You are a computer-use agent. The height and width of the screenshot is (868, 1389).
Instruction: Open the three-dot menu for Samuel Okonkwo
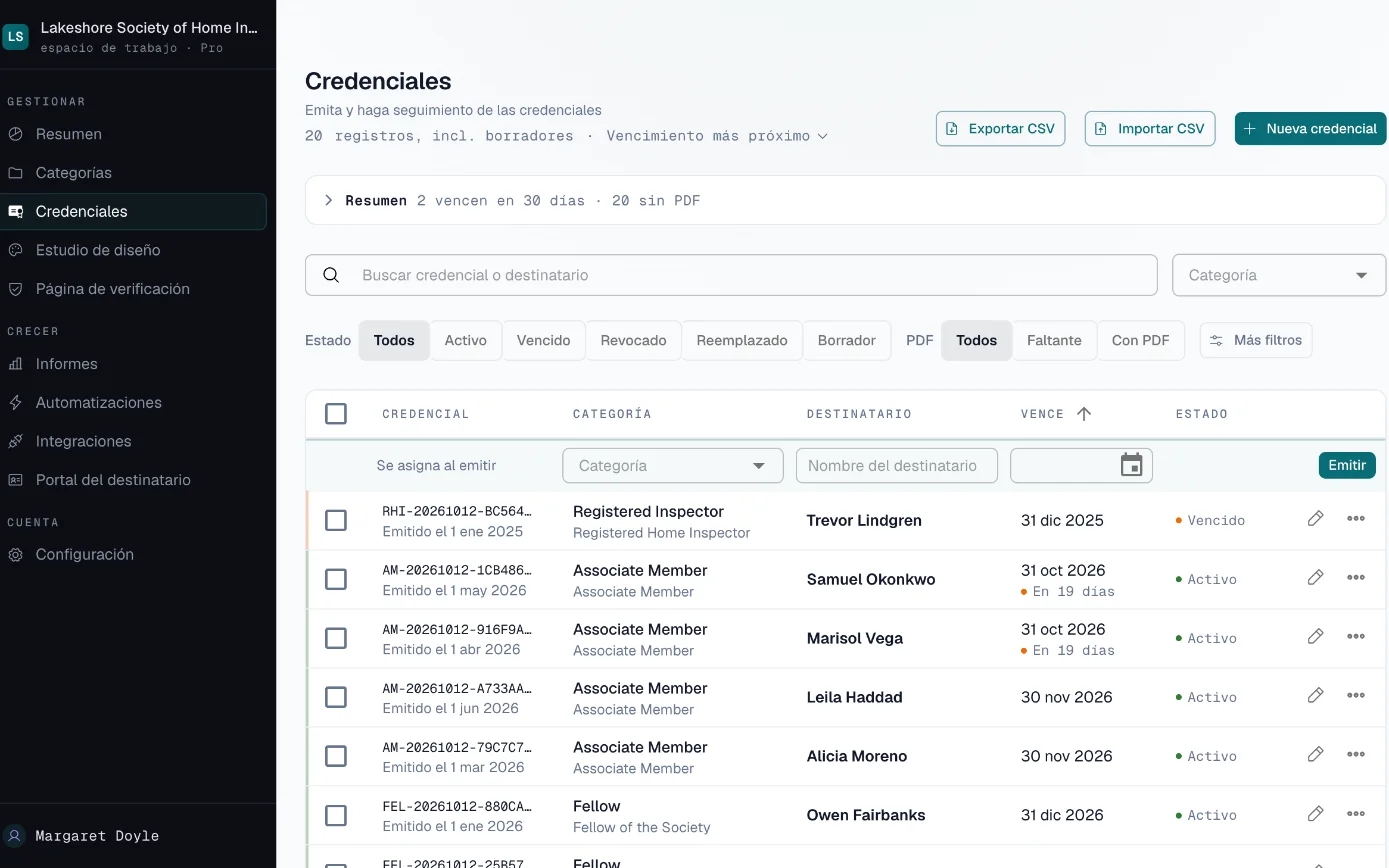coord(1356,577)
